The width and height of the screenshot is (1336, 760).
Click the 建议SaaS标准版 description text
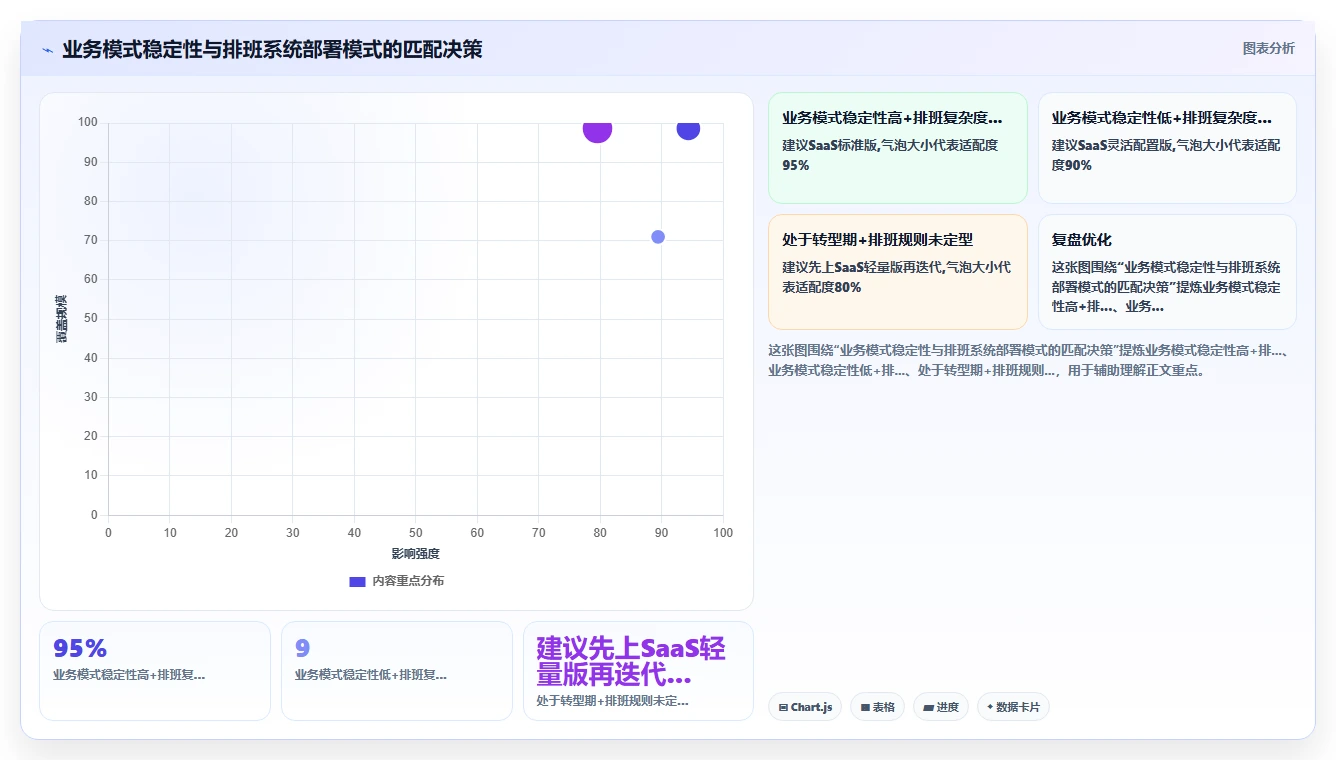pos(890,155)
